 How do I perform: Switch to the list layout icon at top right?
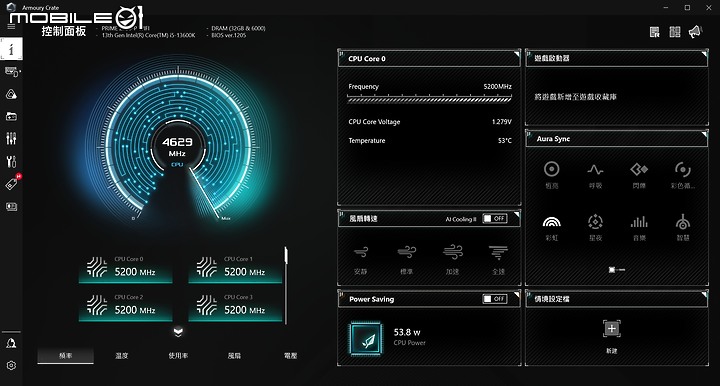click(x=655, y=32)
